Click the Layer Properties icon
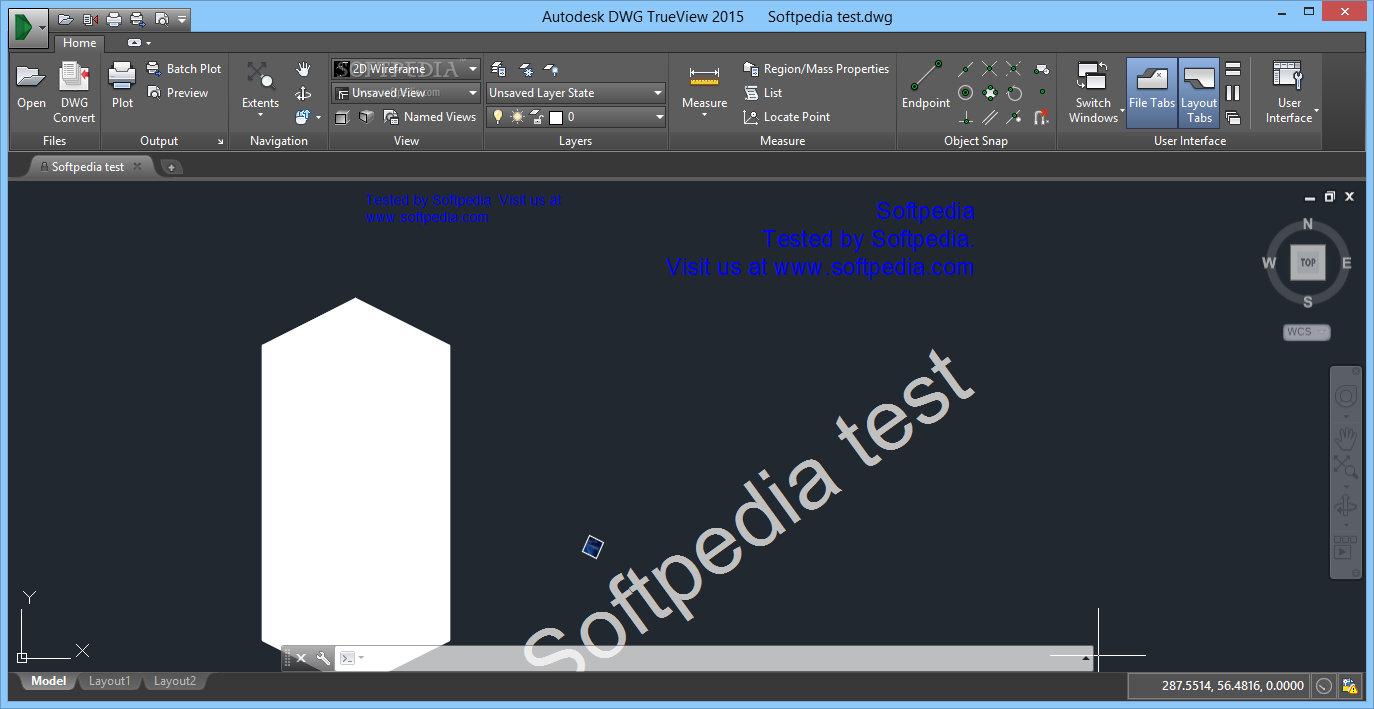Image resolution: width=1374 pixels, height=709 pixels. point(498,69)
